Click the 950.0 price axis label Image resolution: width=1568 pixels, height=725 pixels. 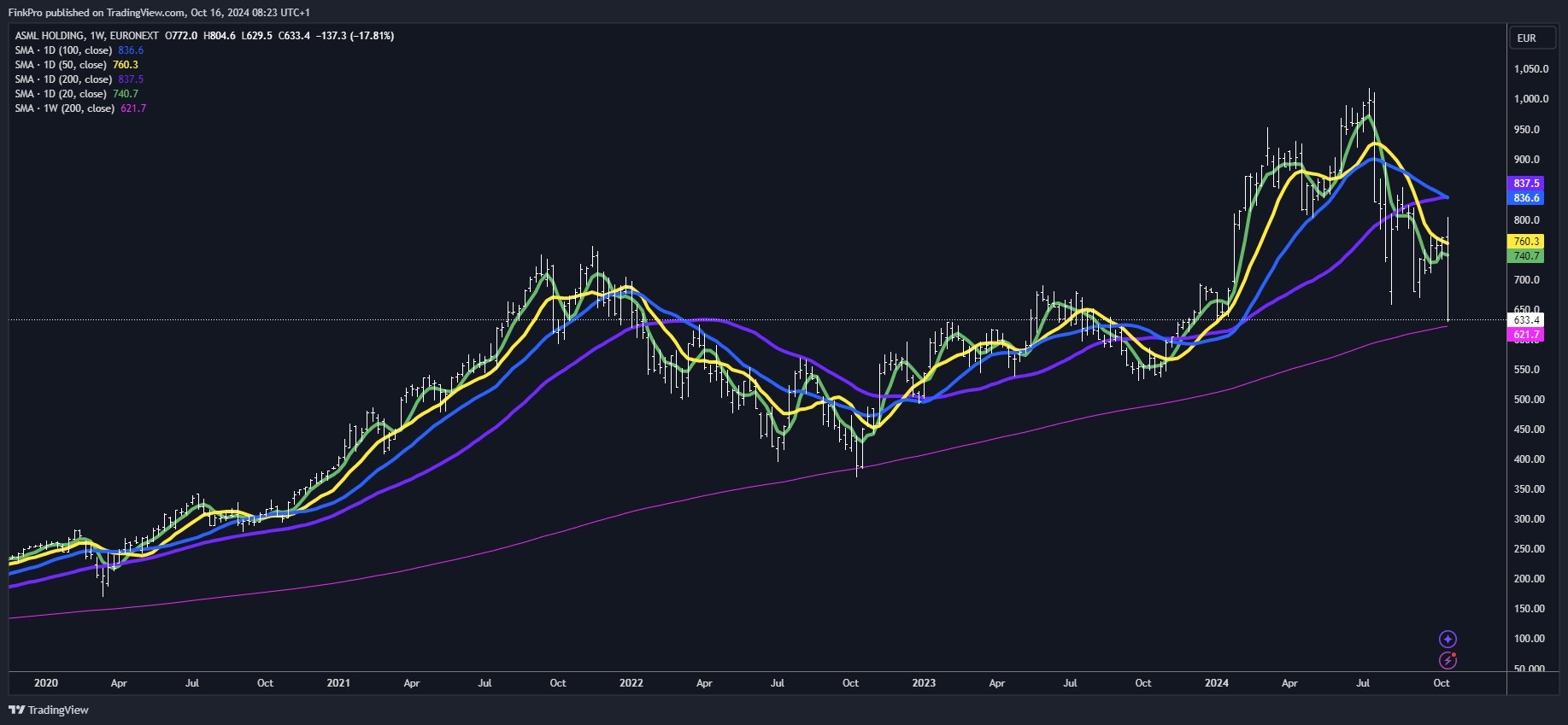pos(1526,130)
